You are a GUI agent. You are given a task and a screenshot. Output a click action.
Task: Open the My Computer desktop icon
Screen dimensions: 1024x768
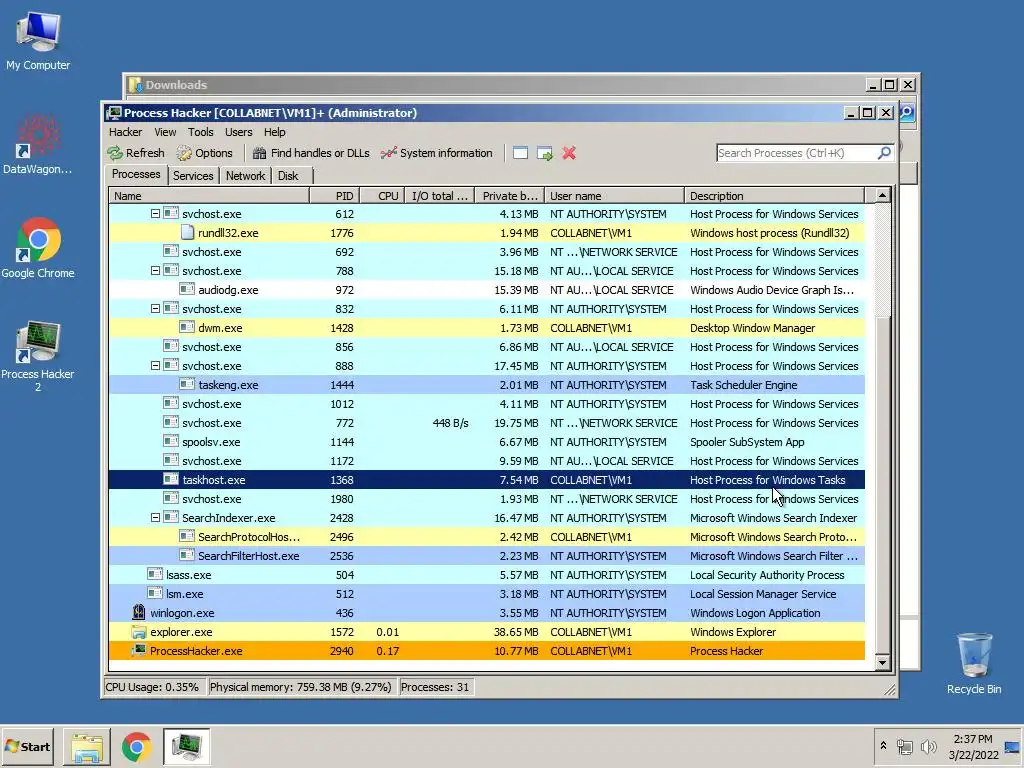pos(38,41)
